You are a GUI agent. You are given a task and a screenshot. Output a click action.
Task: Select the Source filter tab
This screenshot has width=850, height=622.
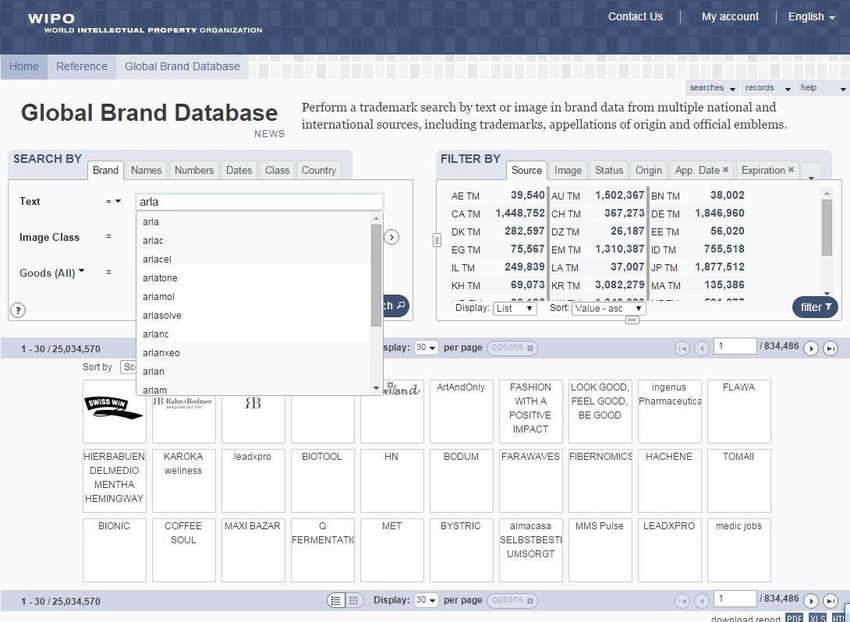(x=526, y=170)
